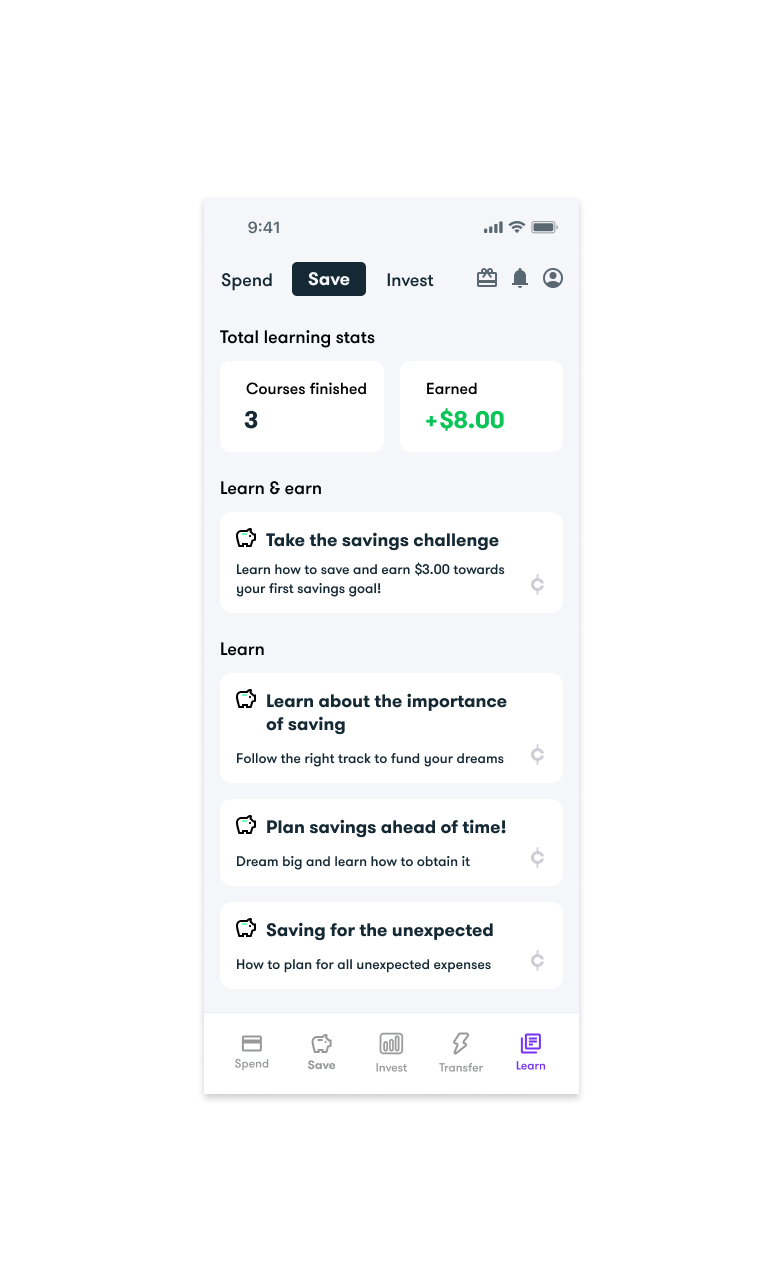The width and height of the screenshot is (763, 1268).
Task: Open Take the savings challenge
Action: [391, 562]
